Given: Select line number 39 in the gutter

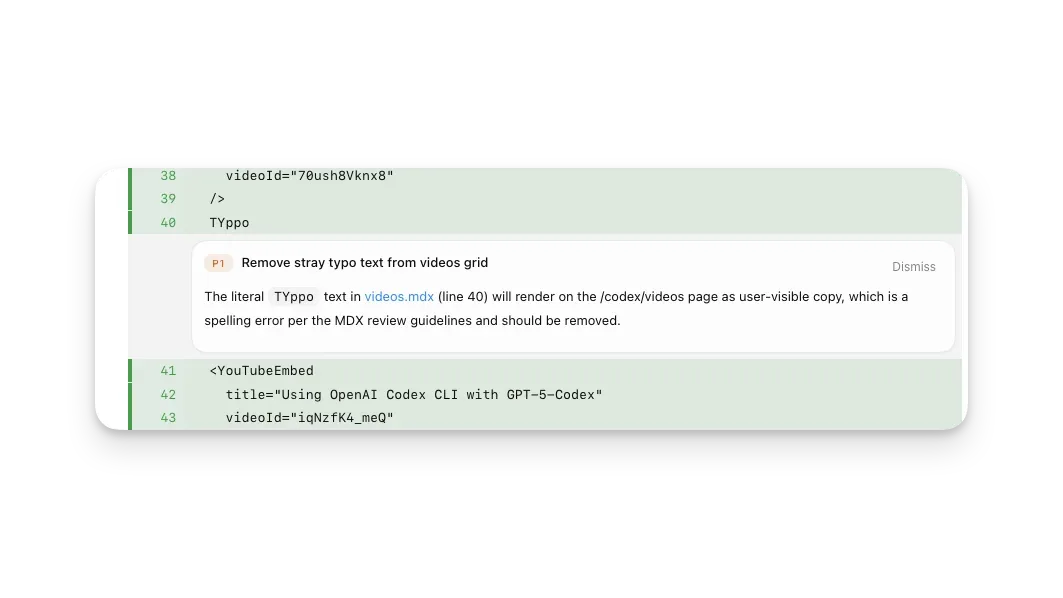Looking at the screenshot, I should point(168,199).
